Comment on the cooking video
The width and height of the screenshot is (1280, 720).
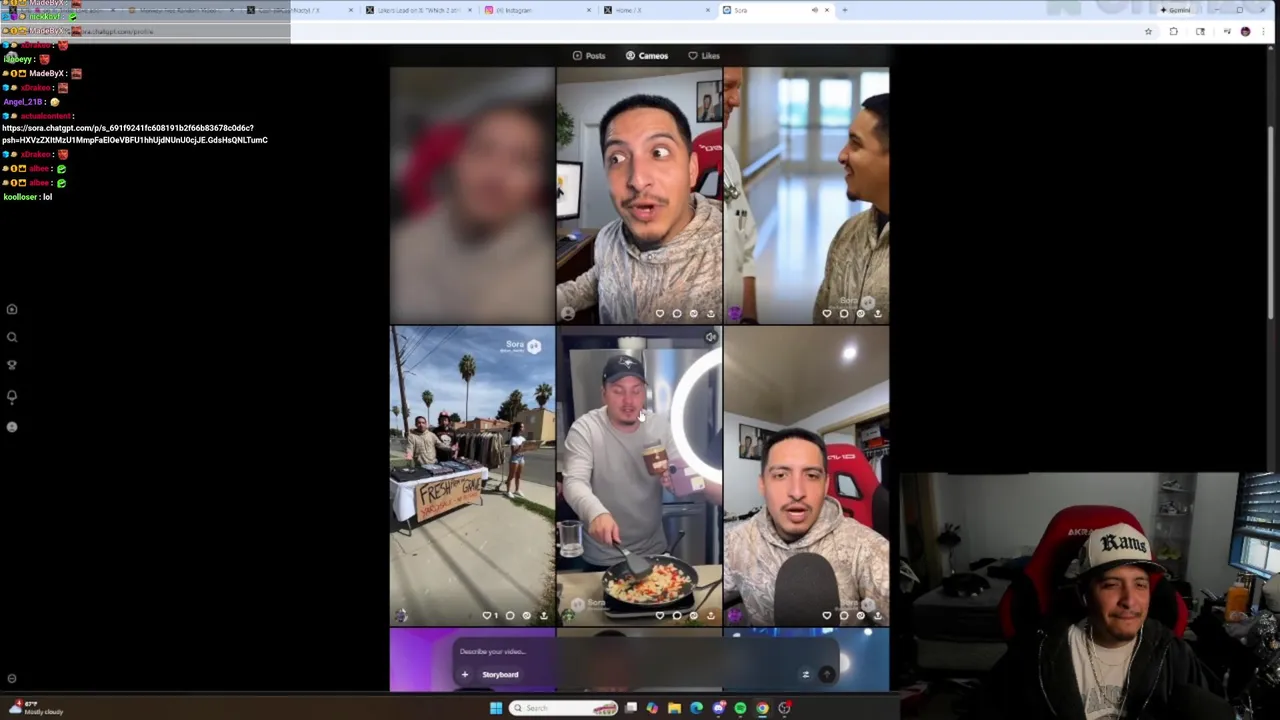pos(677,616)
